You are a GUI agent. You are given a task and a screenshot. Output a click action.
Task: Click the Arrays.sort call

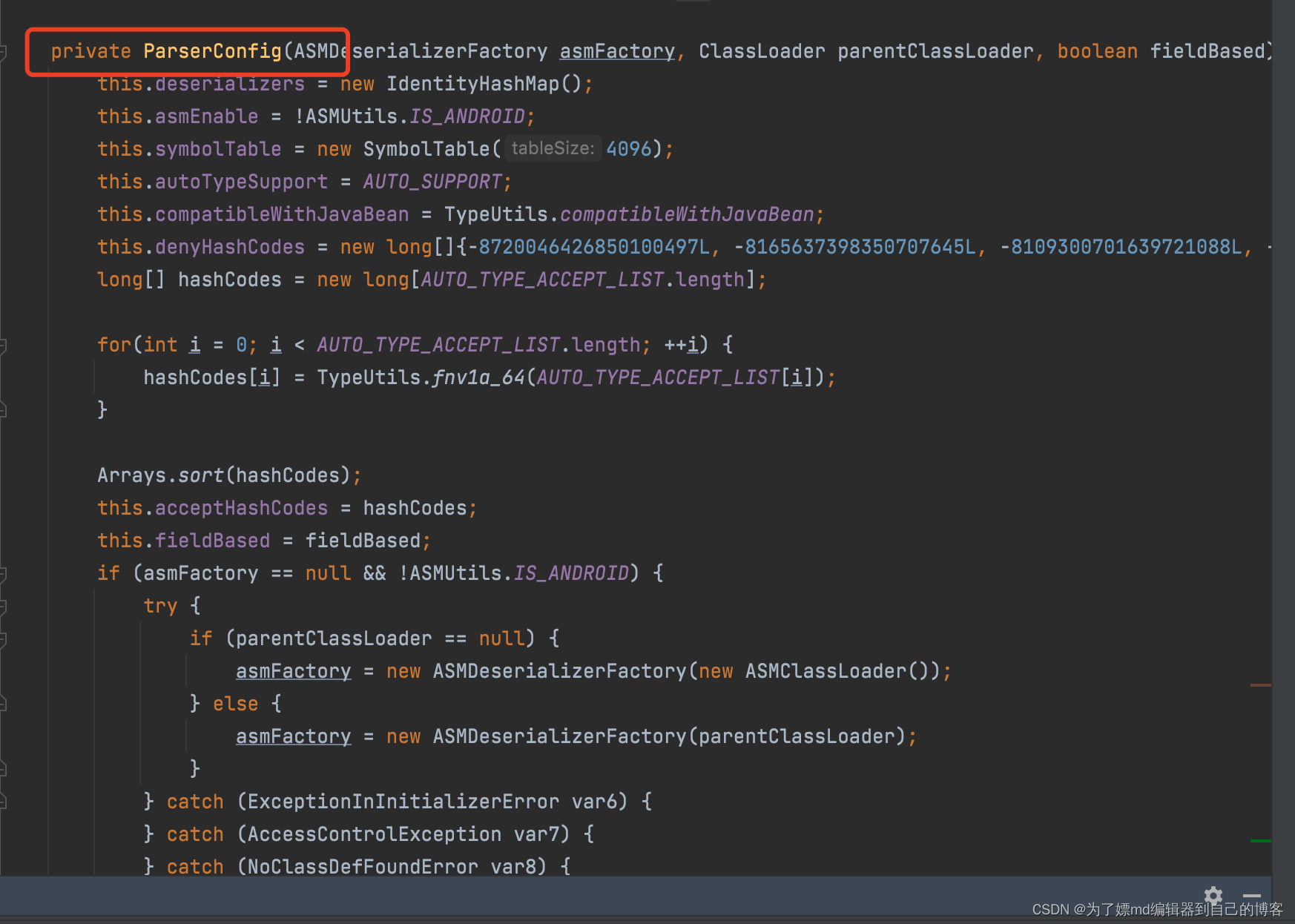tap(161, 475)
